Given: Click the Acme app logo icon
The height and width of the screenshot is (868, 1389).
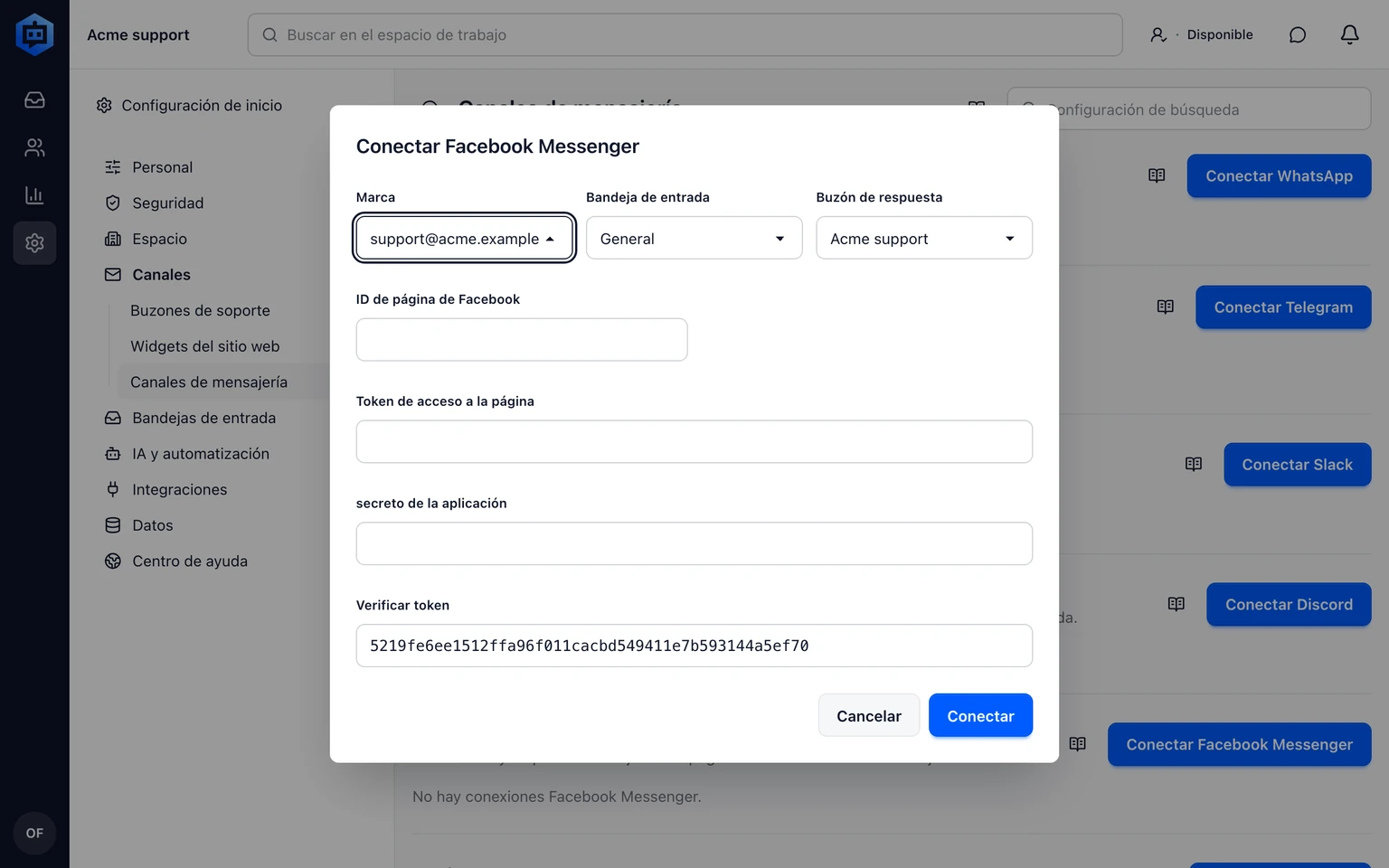Looking at the screenshot, I should [34, 34].
